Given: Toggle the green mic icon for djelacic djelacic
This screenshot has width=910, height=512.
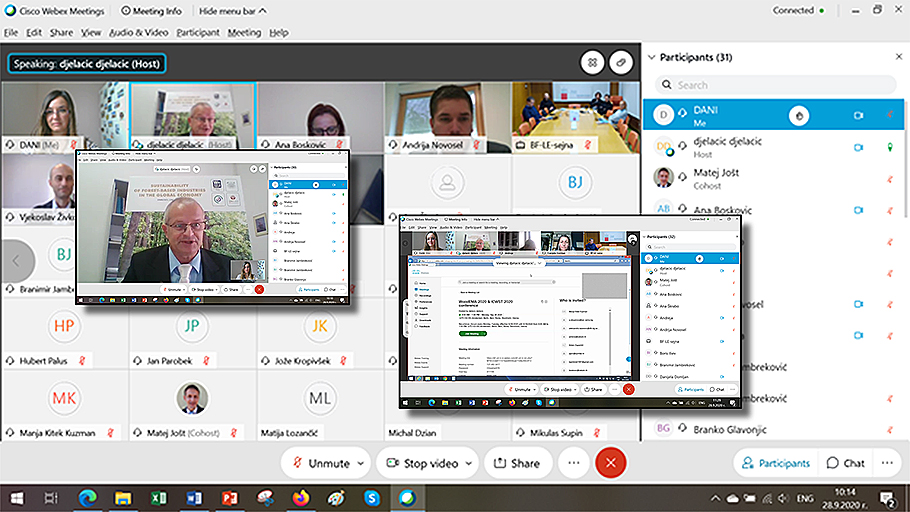Looking at the screenshot, I should [x=890, y=147].
